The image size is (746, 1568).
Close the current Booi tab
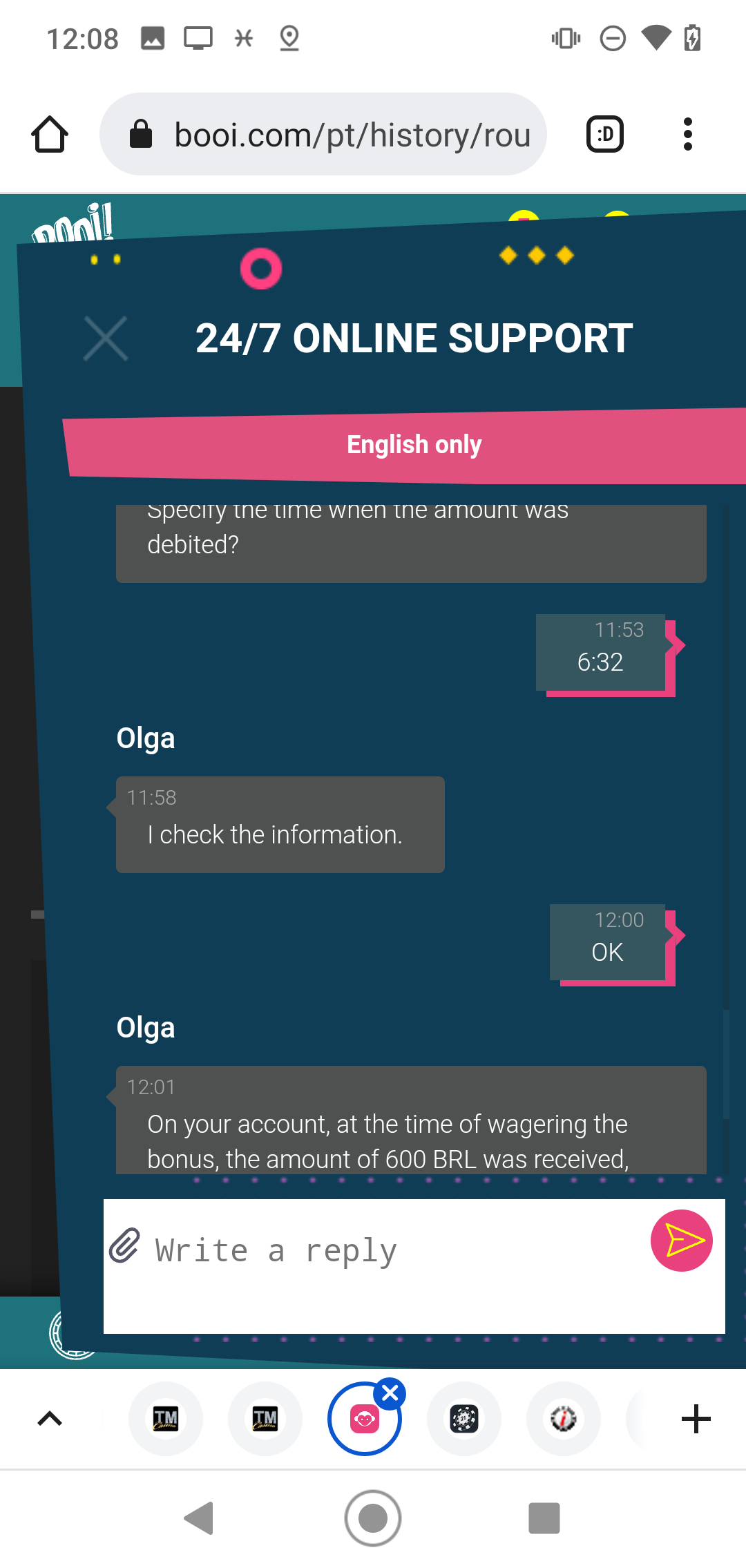[x=390, y=1394]
